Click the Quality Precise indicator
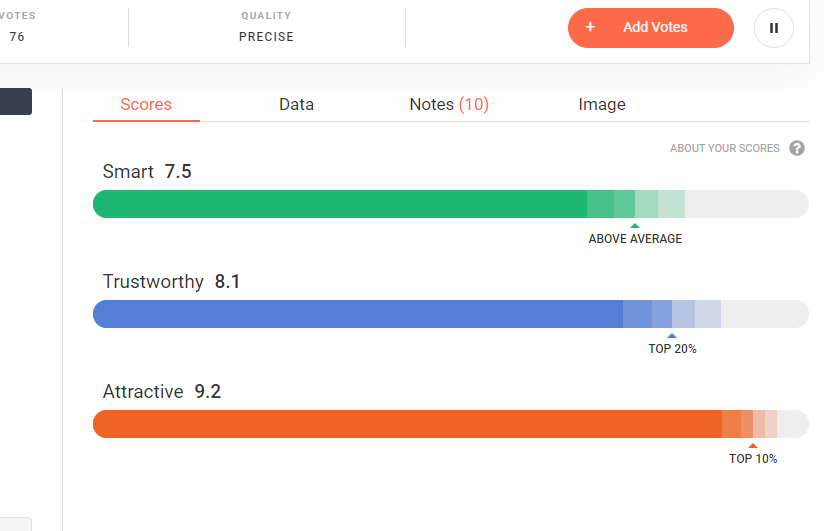The height and width of the screenshot is (531, 824). pos(266,26)
